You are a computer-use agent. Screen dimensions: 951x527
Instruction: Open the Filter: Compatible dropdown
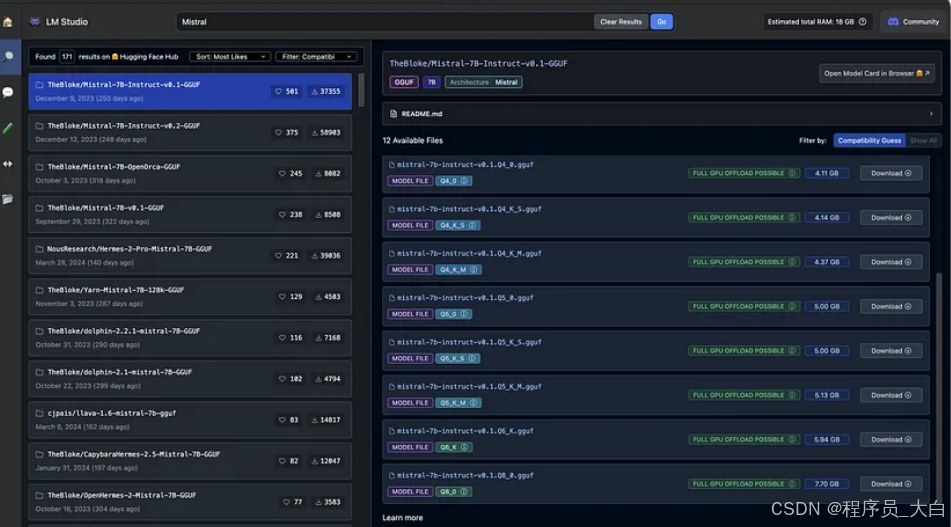pos(316,56)
